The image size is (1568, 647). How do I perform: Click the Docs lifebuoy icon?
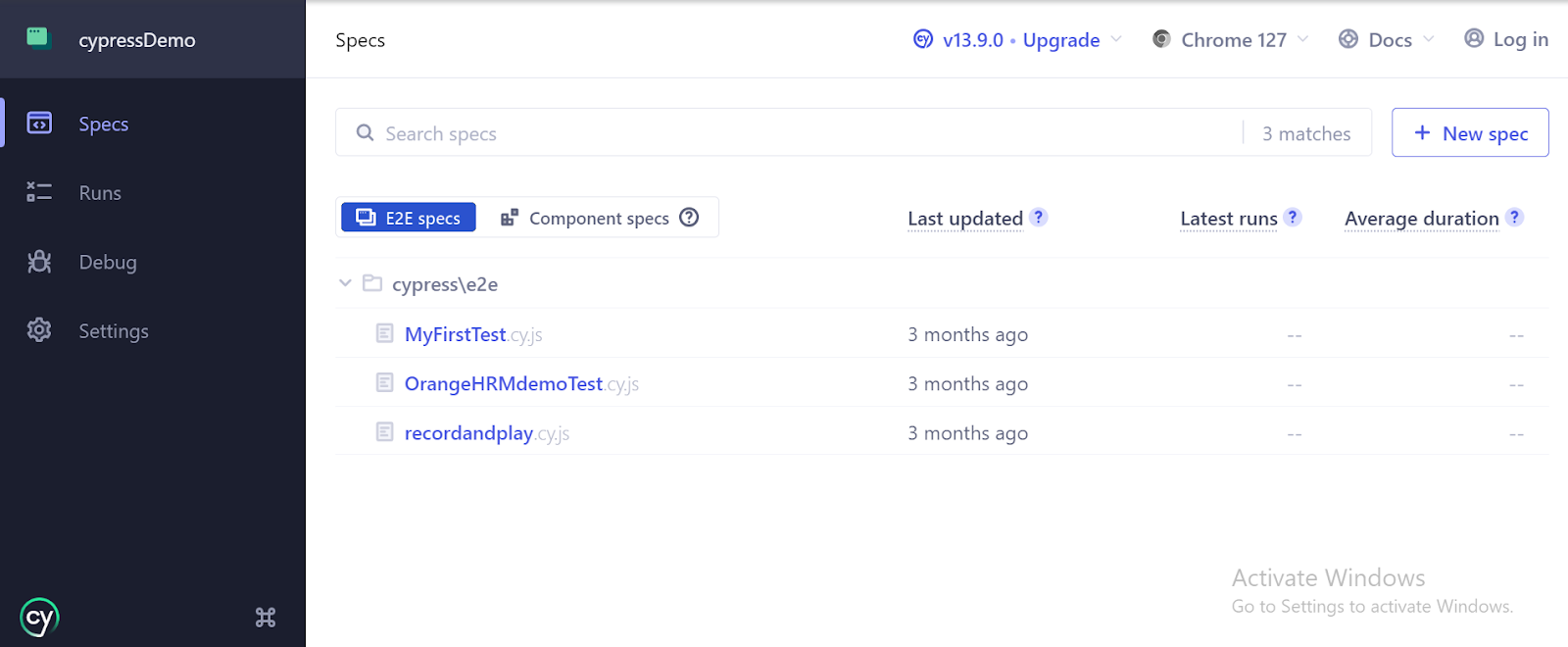coord(1348,39)
